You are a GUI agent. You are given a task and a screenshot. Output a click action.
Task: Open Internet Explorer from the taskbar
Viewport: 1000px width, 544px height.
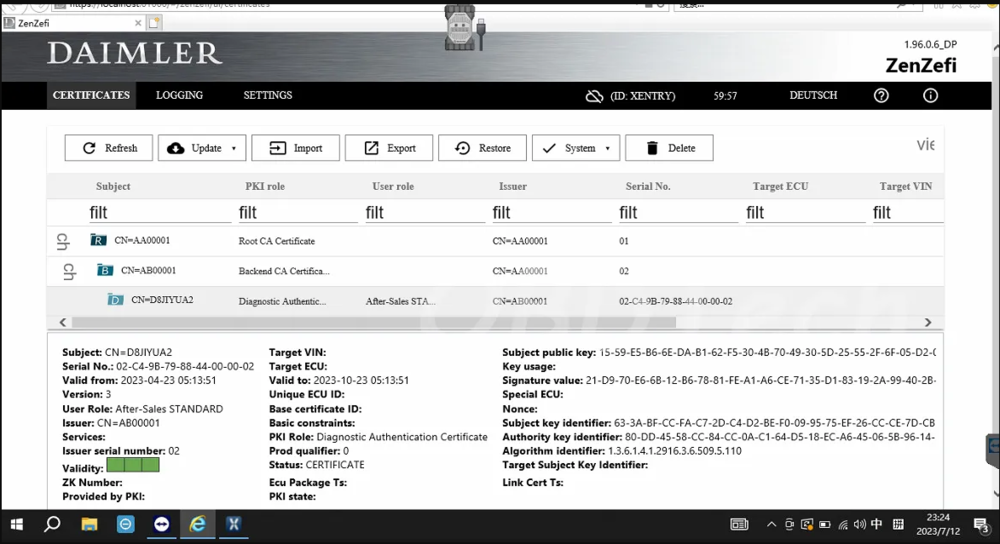tap(197, 524)
